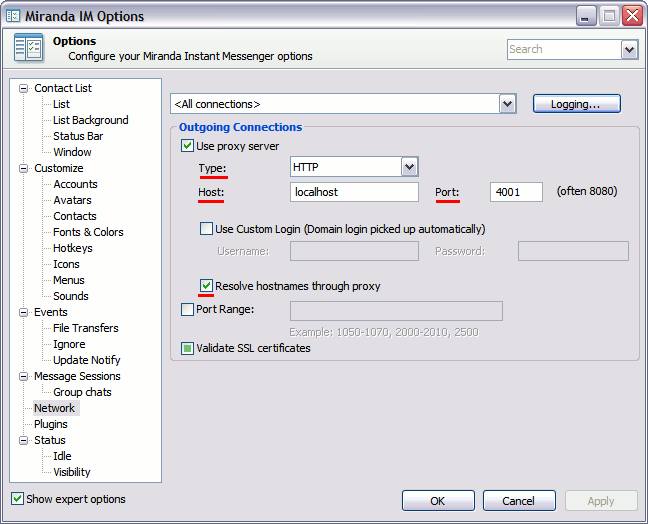The image size is (648, 524).
Task: Click the Logging... button
Action: pos(577,104)
